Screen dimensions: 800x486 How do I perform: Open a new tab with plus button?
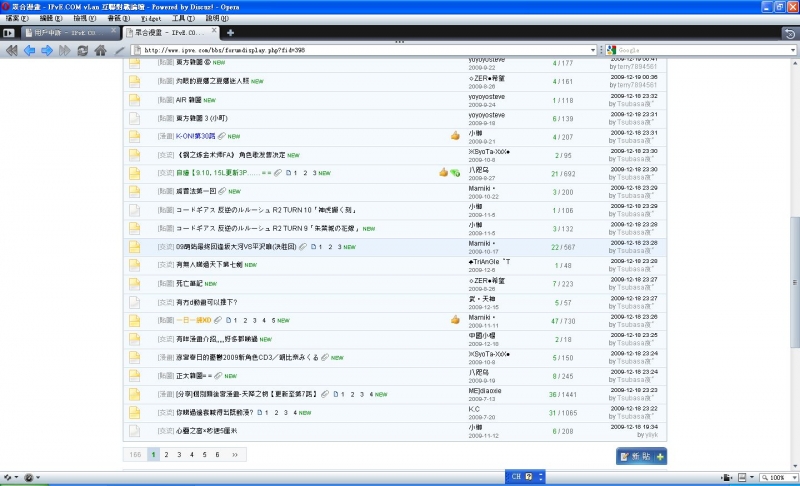click(x=229, y=33)
